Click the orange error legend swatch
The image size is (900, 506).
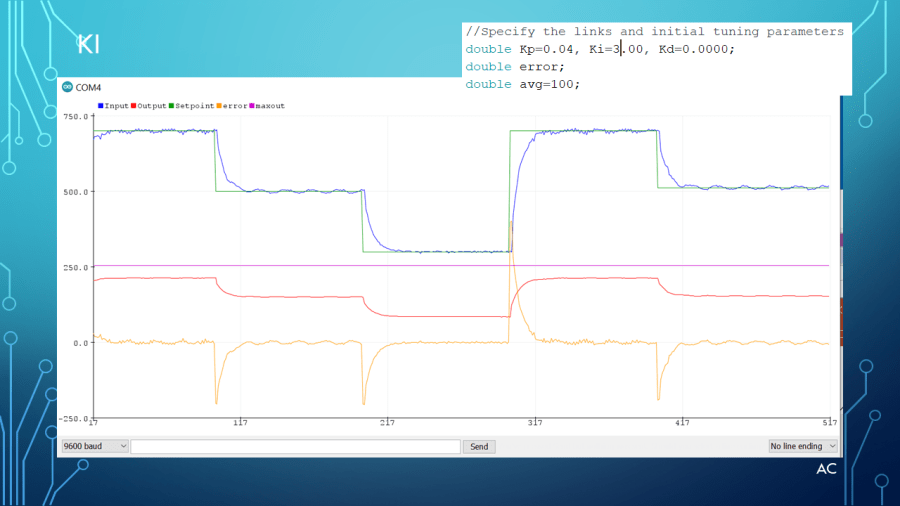click(219, 105)
